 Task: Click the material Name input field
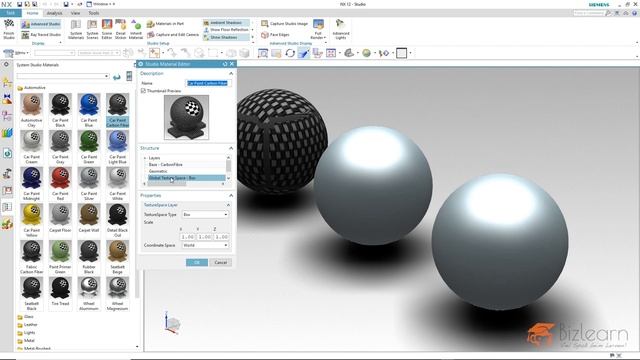click(x=209, y=83)
